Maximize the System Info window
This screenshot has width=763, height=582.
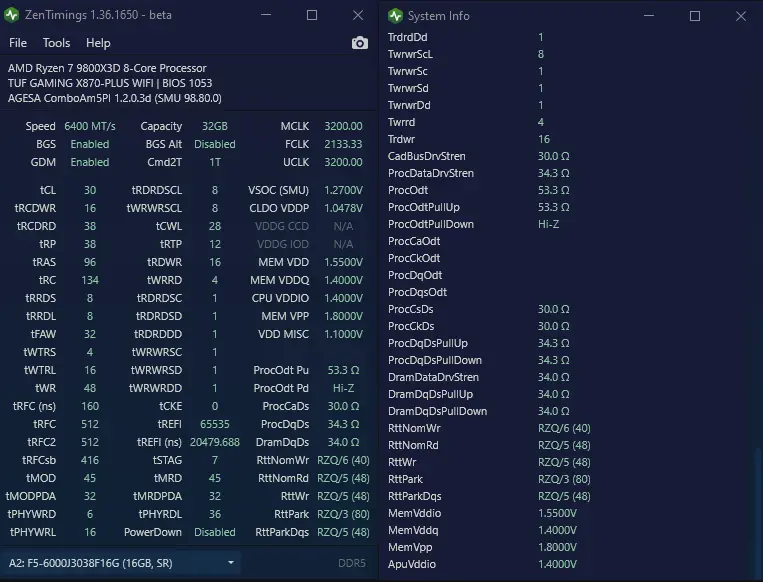[695, 16]
